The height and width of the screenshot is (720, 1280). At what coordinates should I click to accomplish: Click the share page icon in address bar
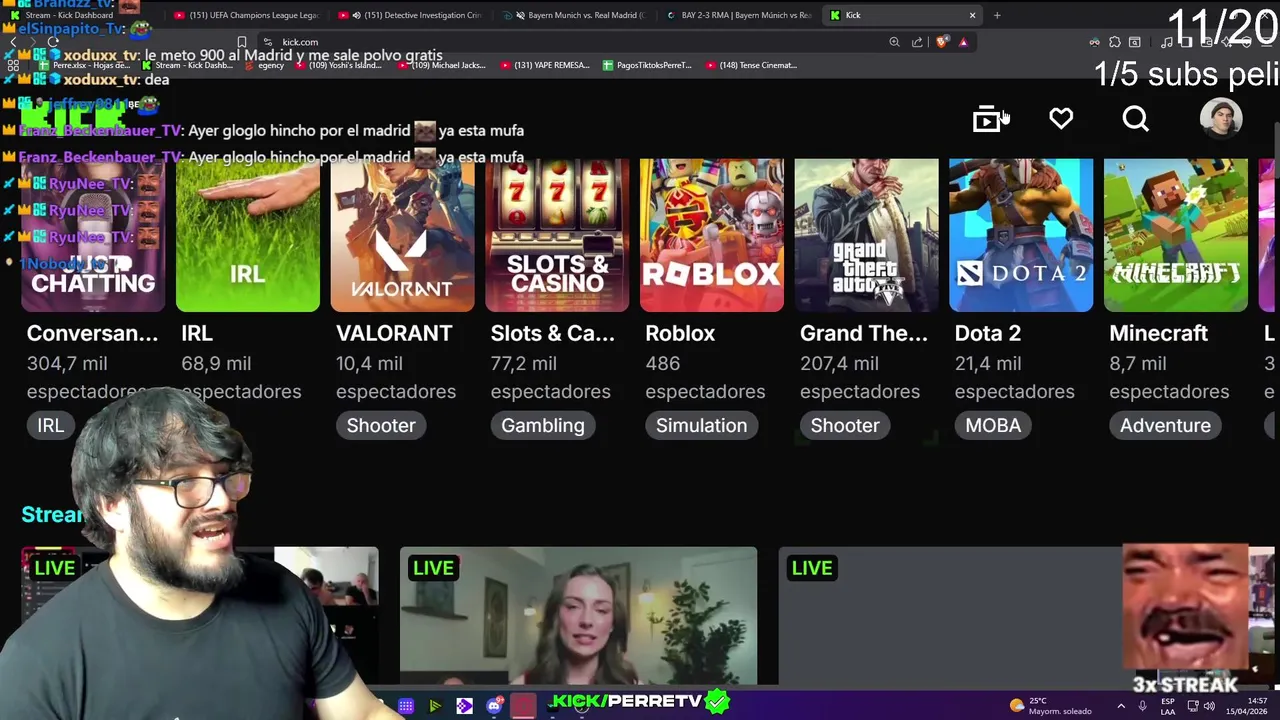(x=917, y=42)
